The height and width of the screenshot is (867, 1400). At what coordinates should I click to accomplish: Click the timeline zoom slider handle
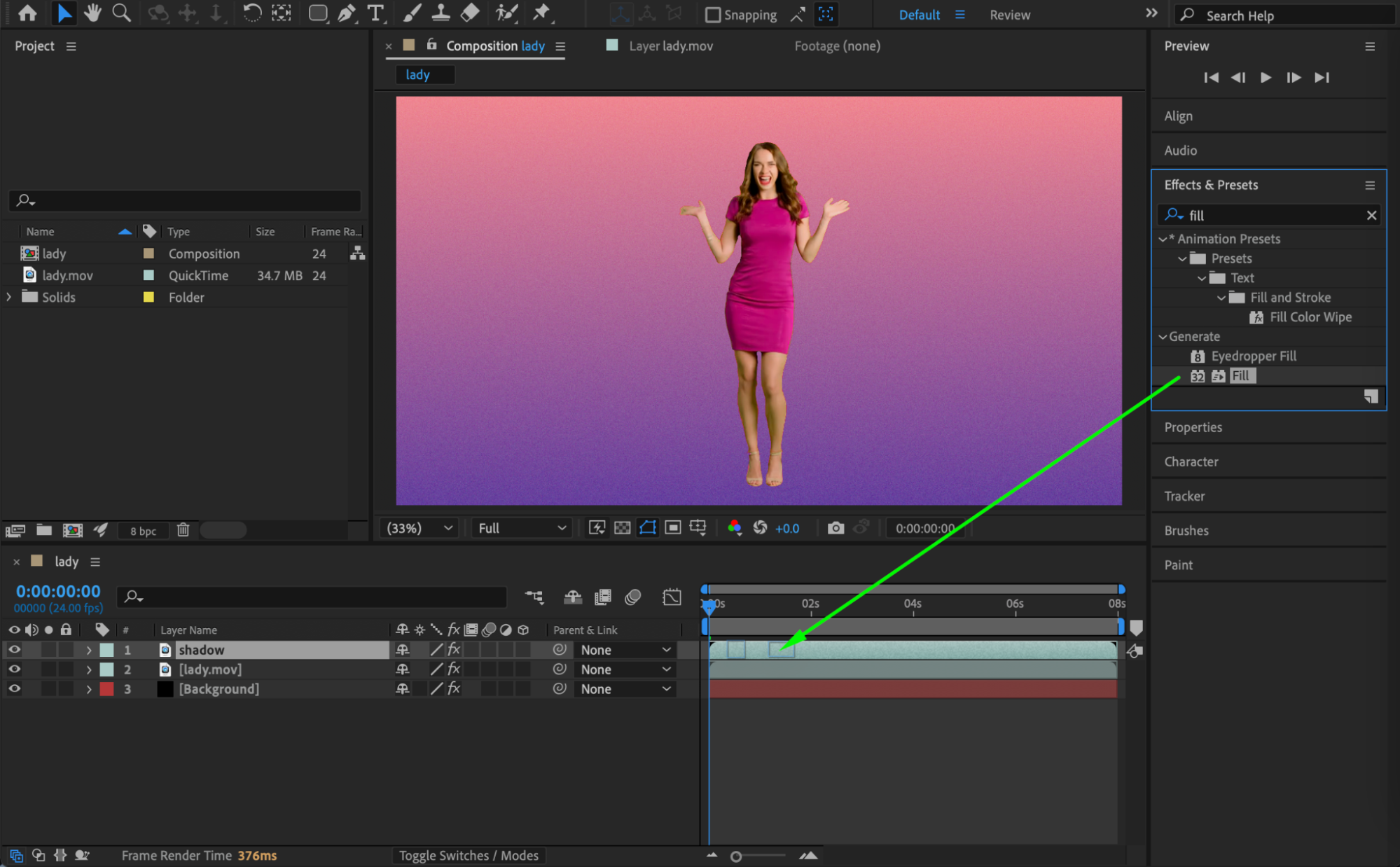pos(736,856)
